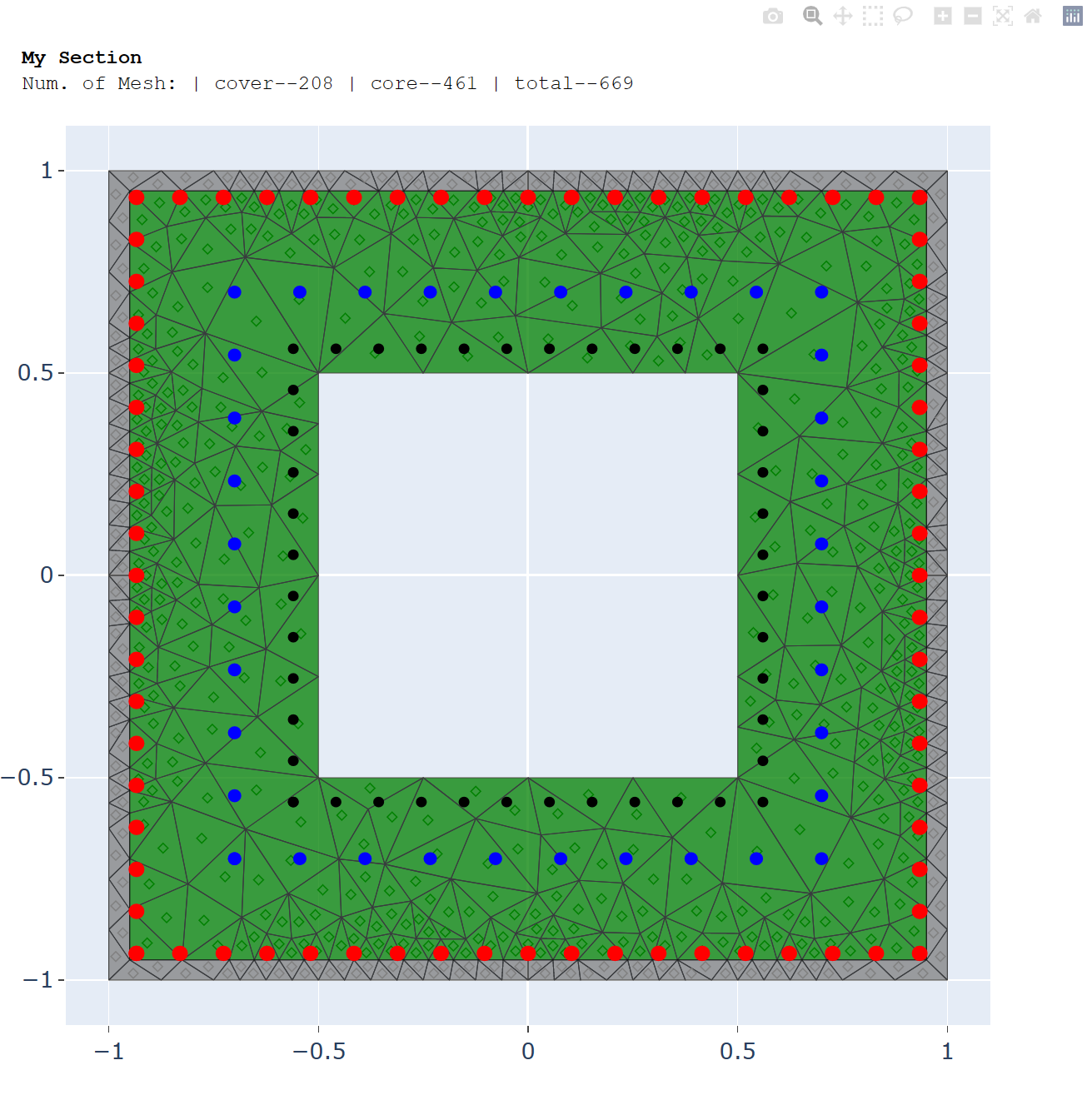
Task: Choose the Box Select tool
Action: [872, 17]
